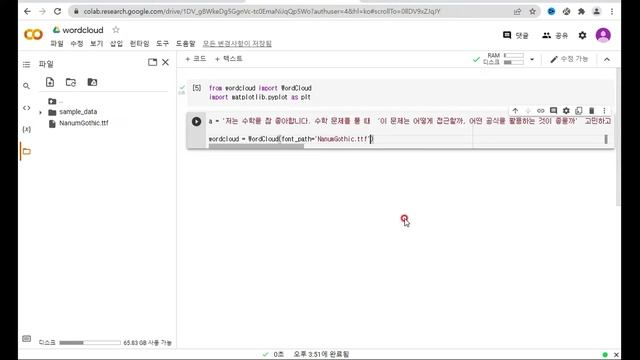Viewport: 640px width, 360px height.
Task: Open the table of contents panel
Action: click(27, 64)
